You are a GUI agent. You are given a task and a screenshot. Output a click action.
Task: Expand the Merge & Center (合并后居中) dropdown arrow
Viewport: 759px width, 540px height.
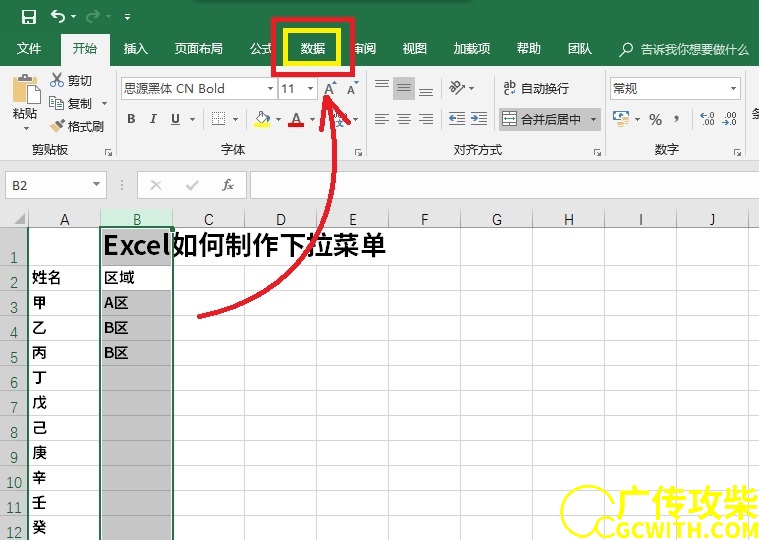coord(594,119)
